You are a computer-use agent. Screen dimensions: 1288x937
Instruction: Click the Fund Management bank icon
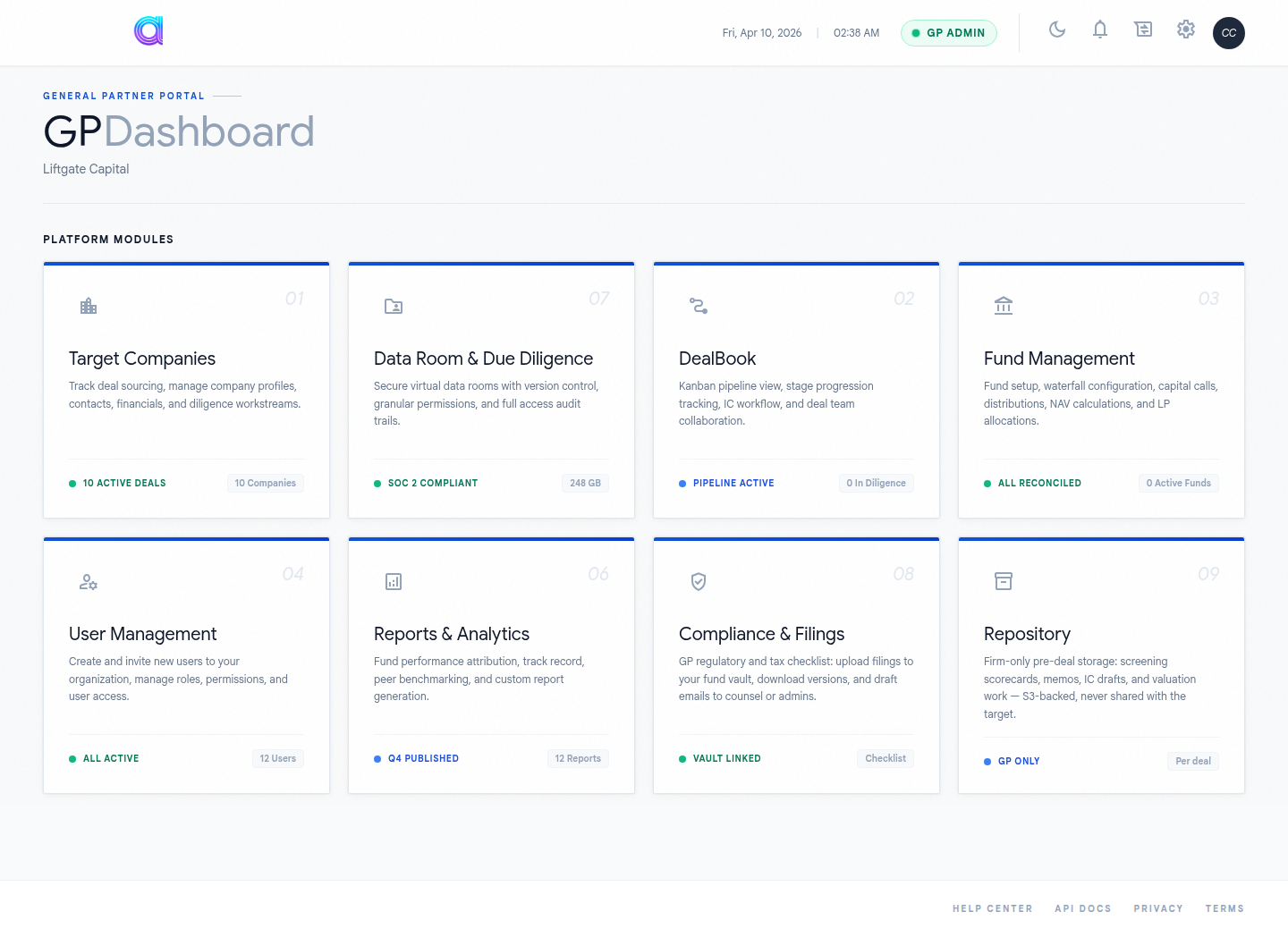click(1004, 307)
